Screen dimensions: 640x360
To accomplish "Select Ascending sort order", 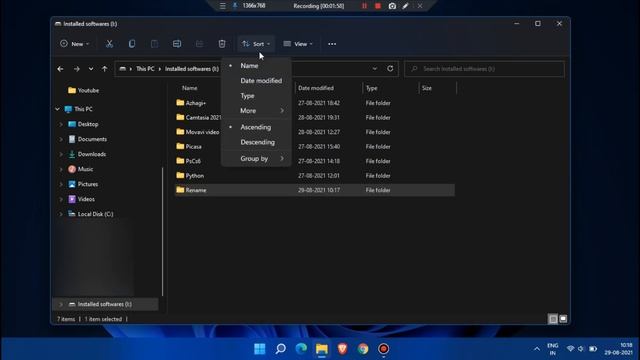I will 256,127.
